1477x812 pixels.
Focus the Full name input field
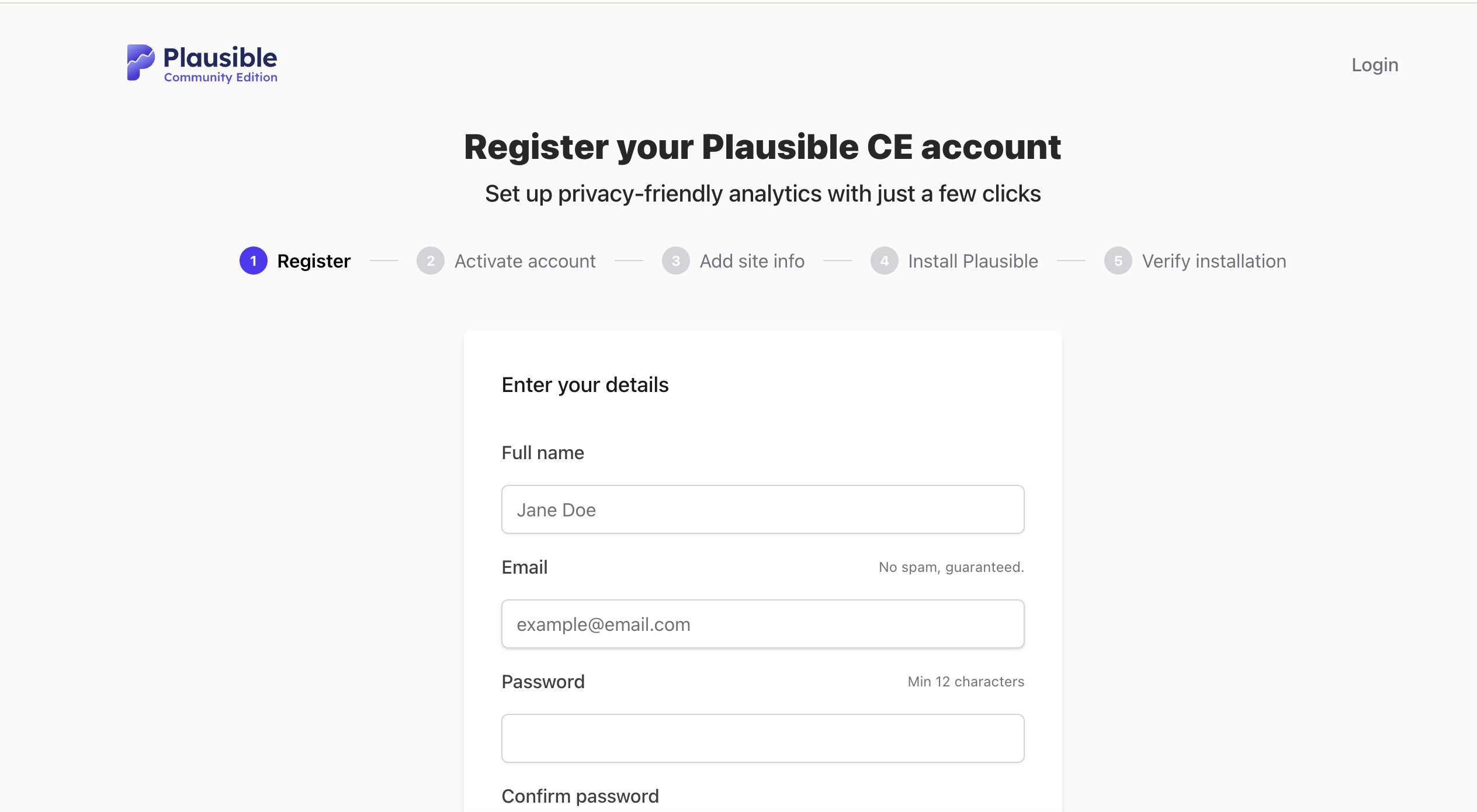click(762, 509)
